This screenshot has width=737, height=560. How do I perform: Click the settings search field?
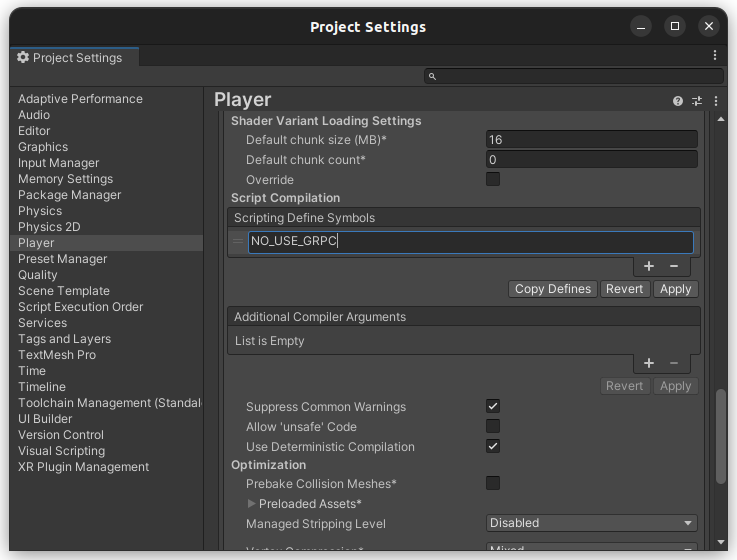pos(573,76)
